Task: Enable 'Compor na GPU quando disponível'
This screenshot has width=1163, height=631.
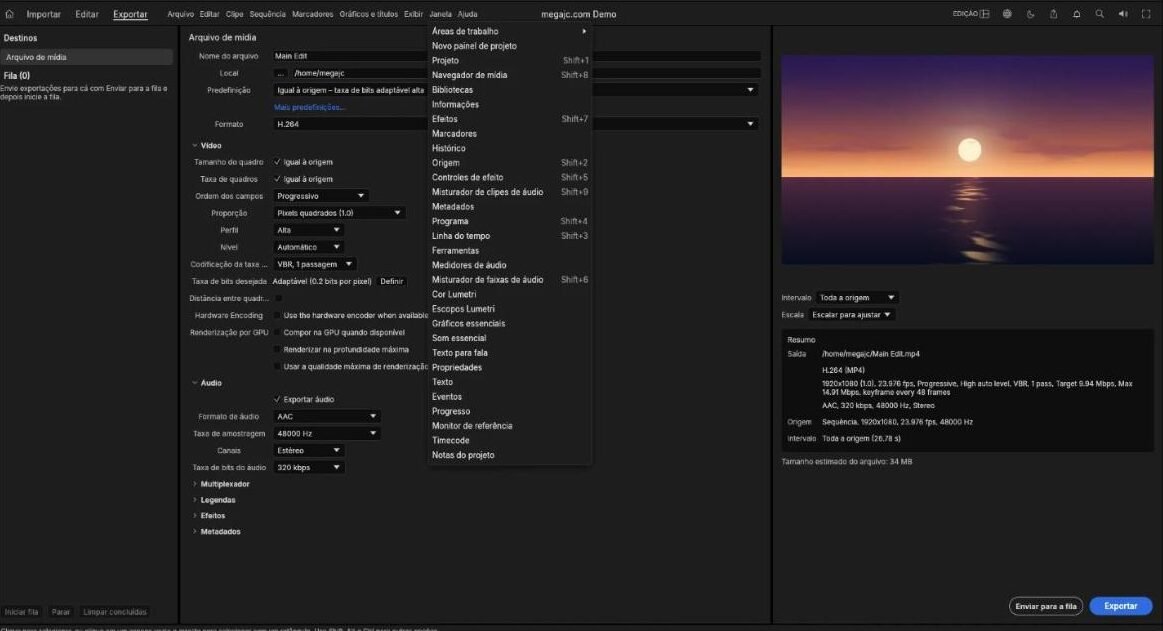Action: click(277, 332)
